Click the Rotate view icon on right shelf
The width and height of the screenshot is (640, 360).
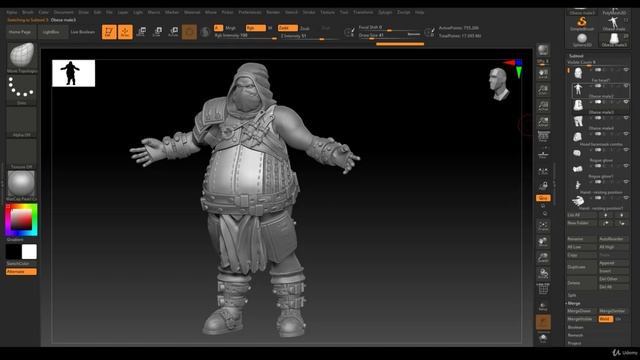click(x=543, y=273)
